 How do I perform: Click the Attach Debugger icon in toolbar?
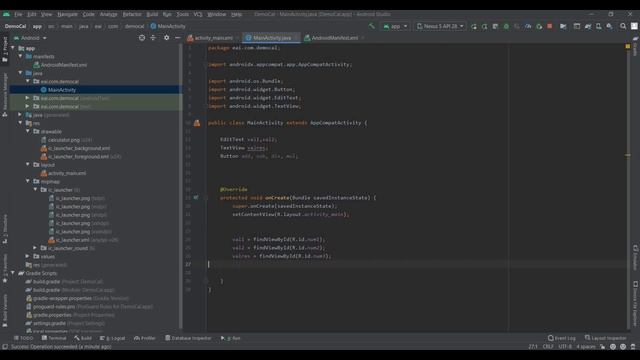click(539, 26)
